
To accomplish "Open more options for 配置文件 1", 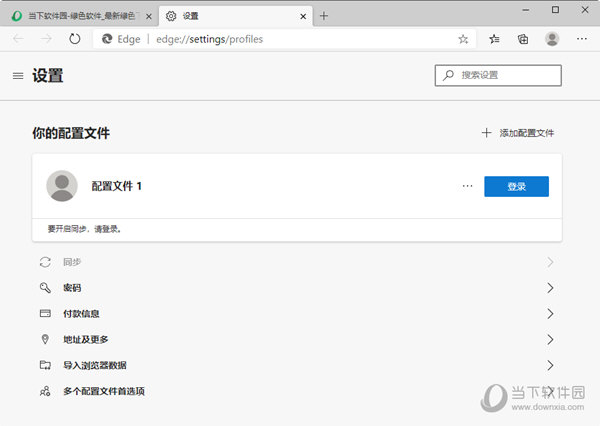I will pyautogui.click(x=467, y=186).
